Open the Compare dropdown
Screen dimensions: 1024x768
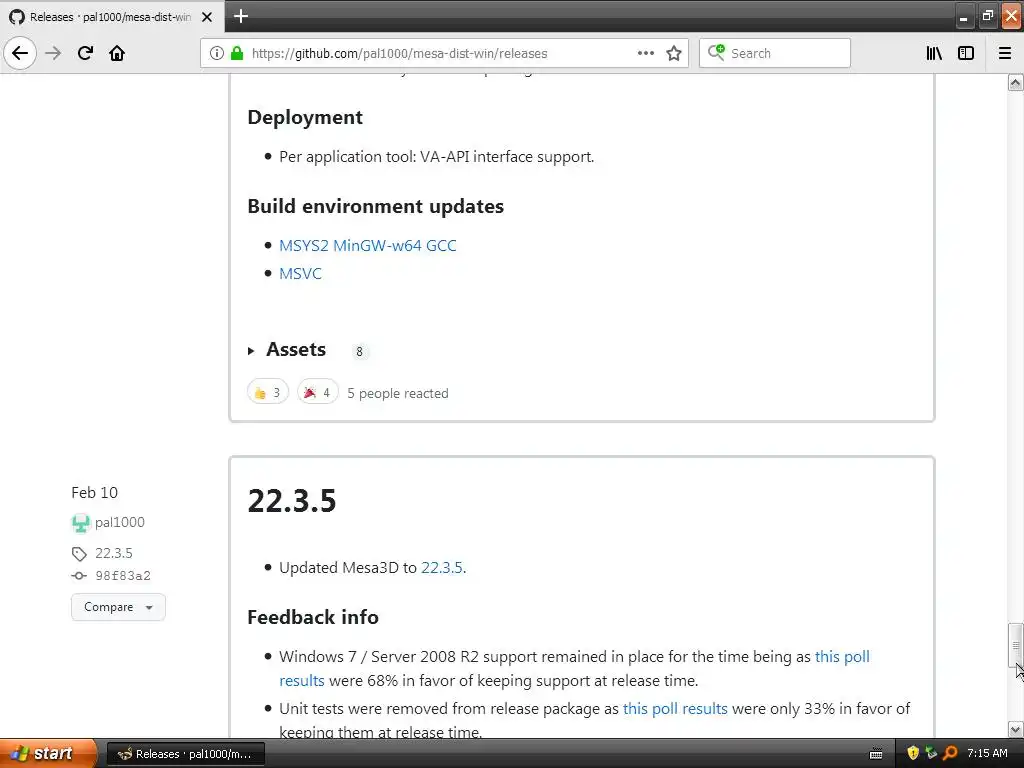point(118,607)
